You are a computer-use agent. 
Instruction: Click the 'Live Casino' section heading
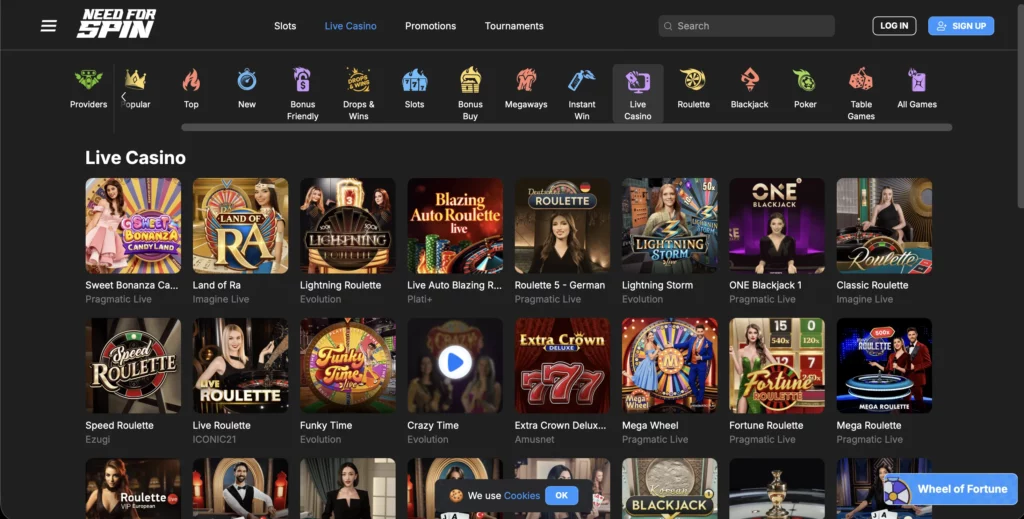[x=135, y=157]
